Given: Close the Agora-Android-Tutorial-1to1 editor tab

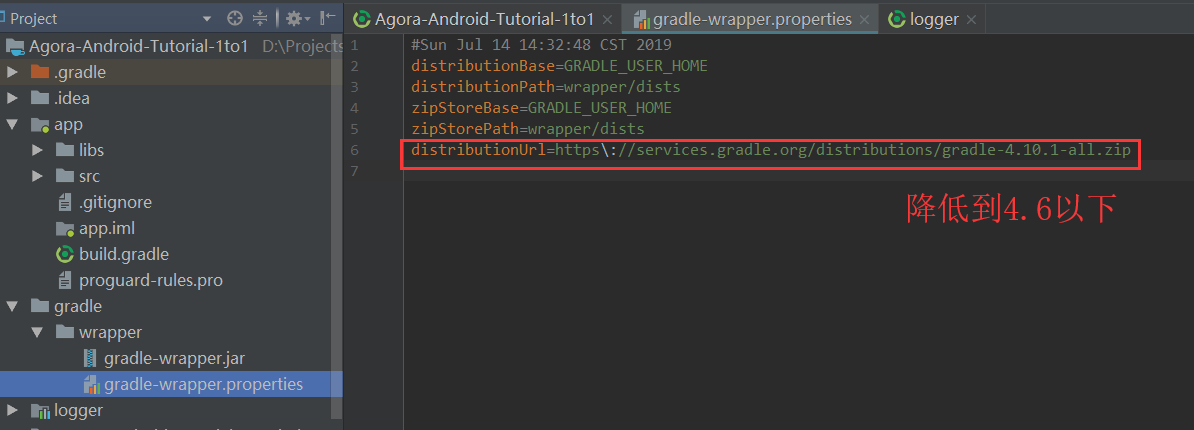Looking at the screenshot, I should (607, 20).
